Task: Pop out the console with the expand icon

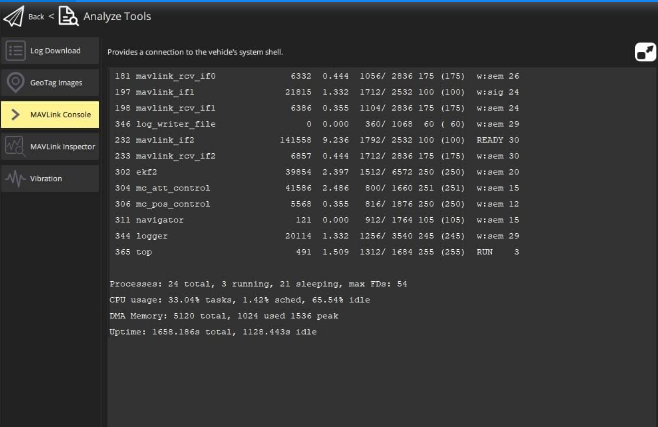Action: pyautogui.click(x=645, y=51)
